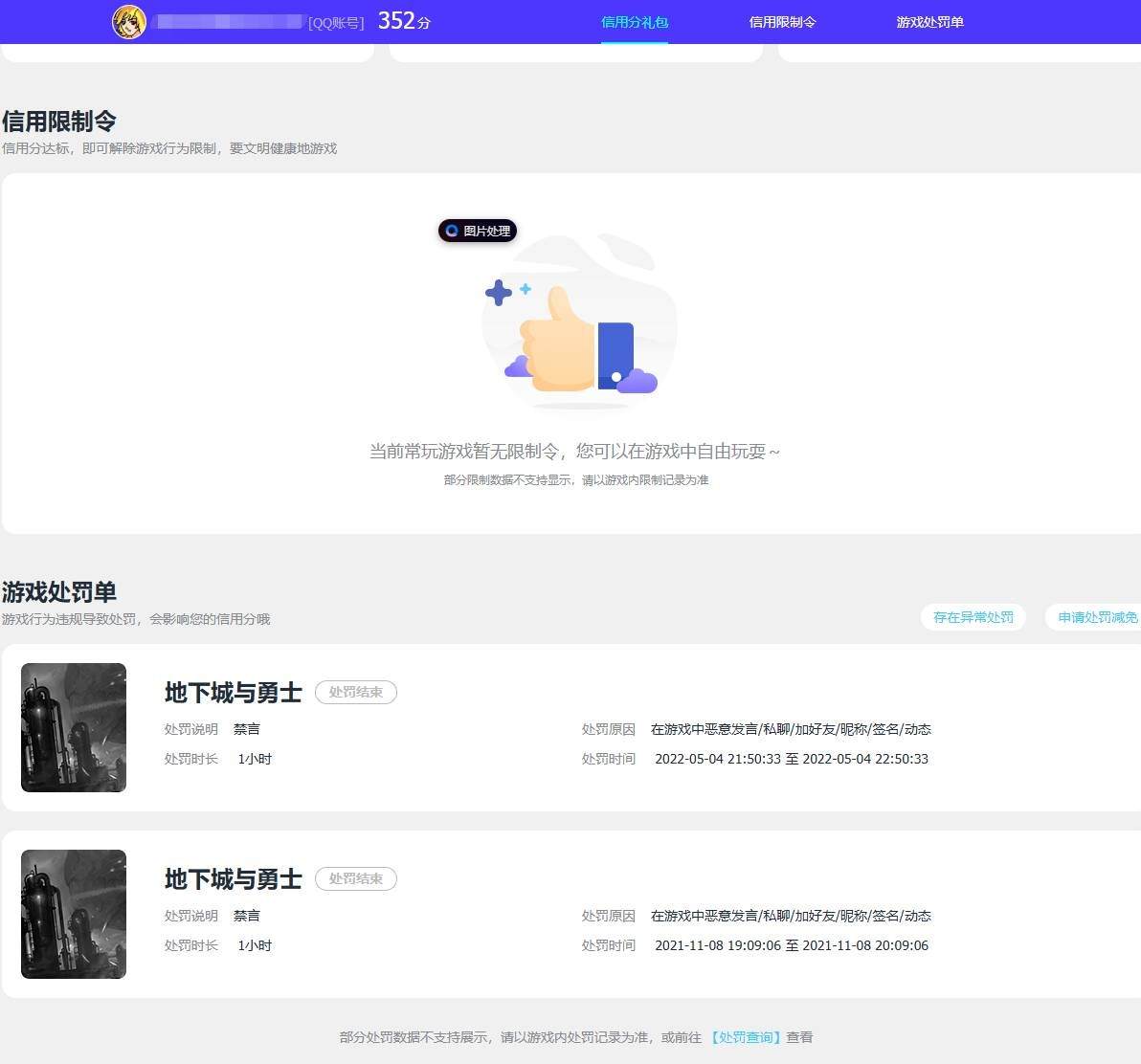This screenshot has width=1141, height=1064.
Task: Click the 处罚结束 badge on the second penalty
Action: pyautogui.click(x=356, y=879)
